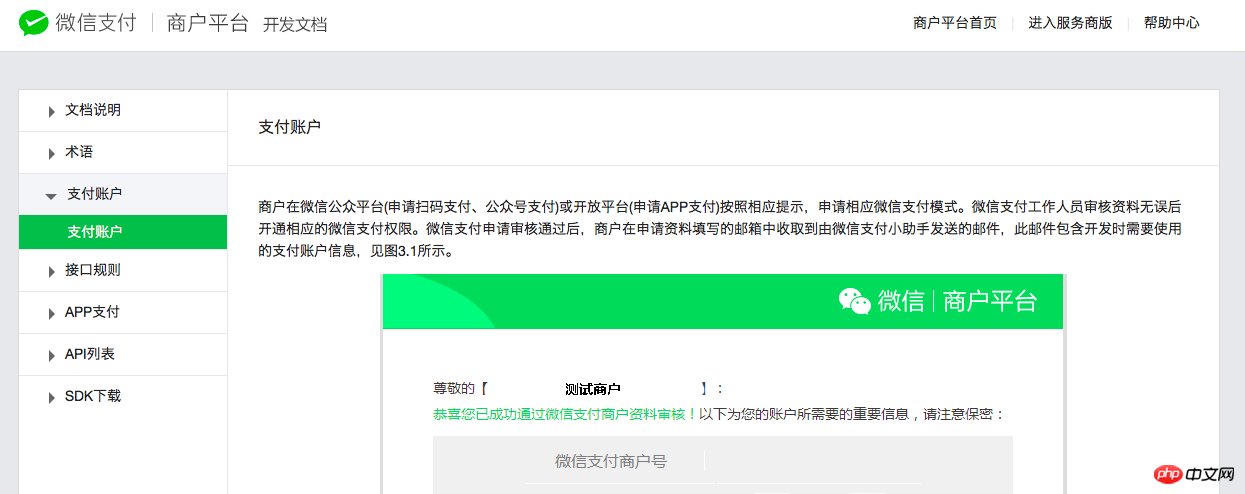This screenshot has height=494, width=1245.
Task: Click 微信支付商户号 label in the email image
Action: point(611,461)
